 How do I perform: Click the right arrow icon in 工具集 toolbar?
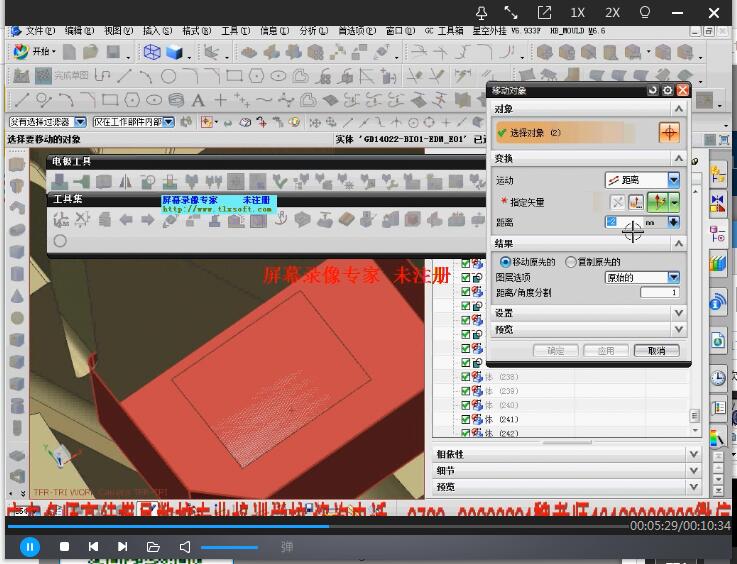click(148, 219)
